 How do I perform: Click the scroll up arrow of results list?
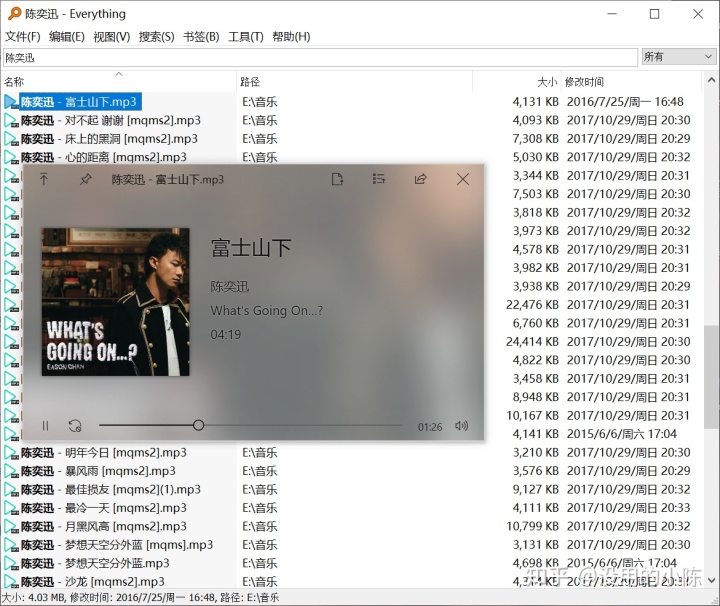click(x=711, y=80)
